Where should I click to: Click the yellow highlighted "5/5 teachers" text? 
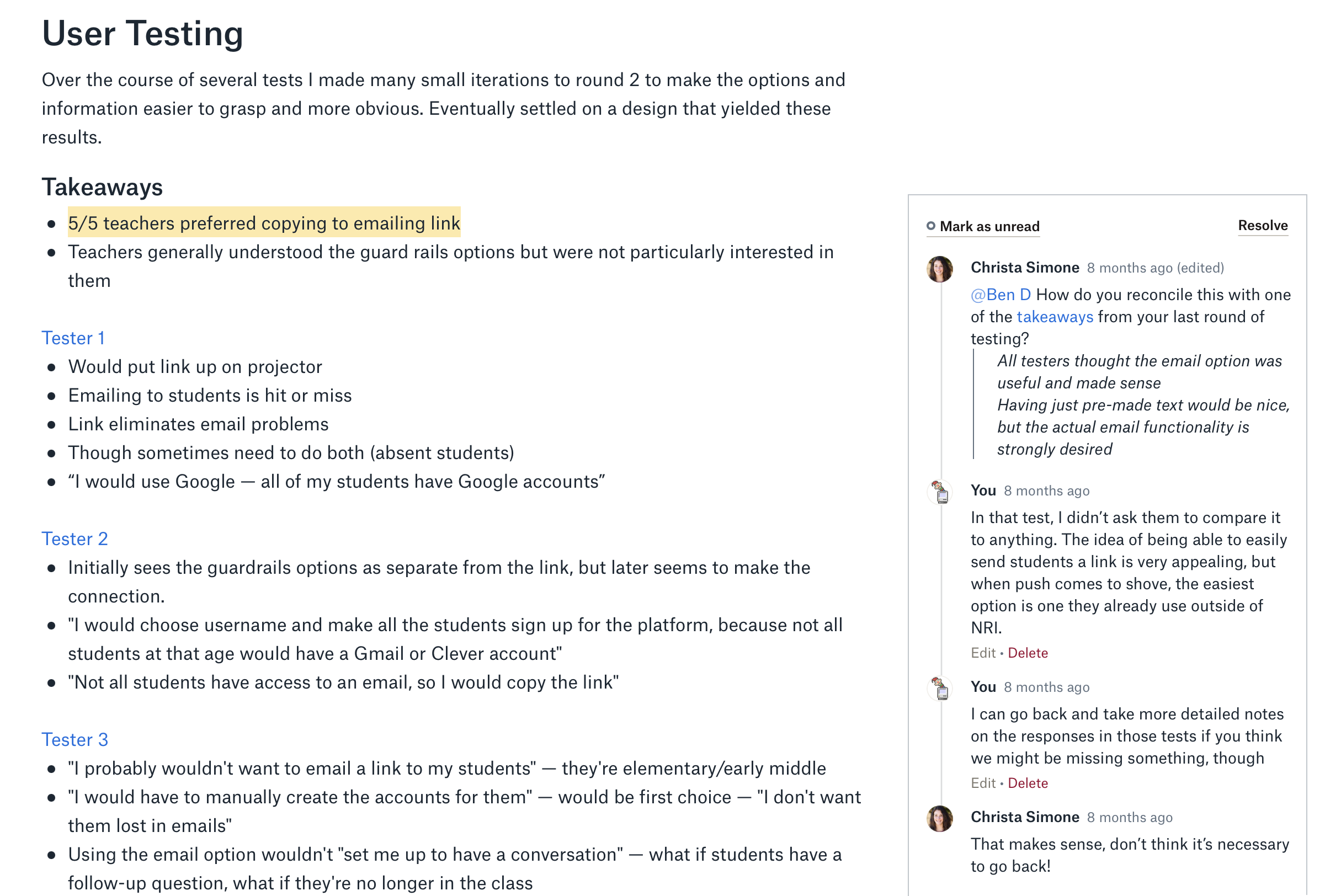click(x=264, y=223)
